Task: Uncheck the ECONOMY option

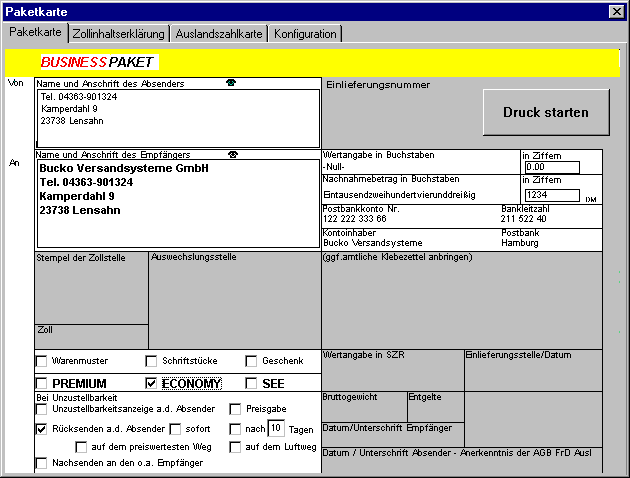Action: click(x=151, y=384)
